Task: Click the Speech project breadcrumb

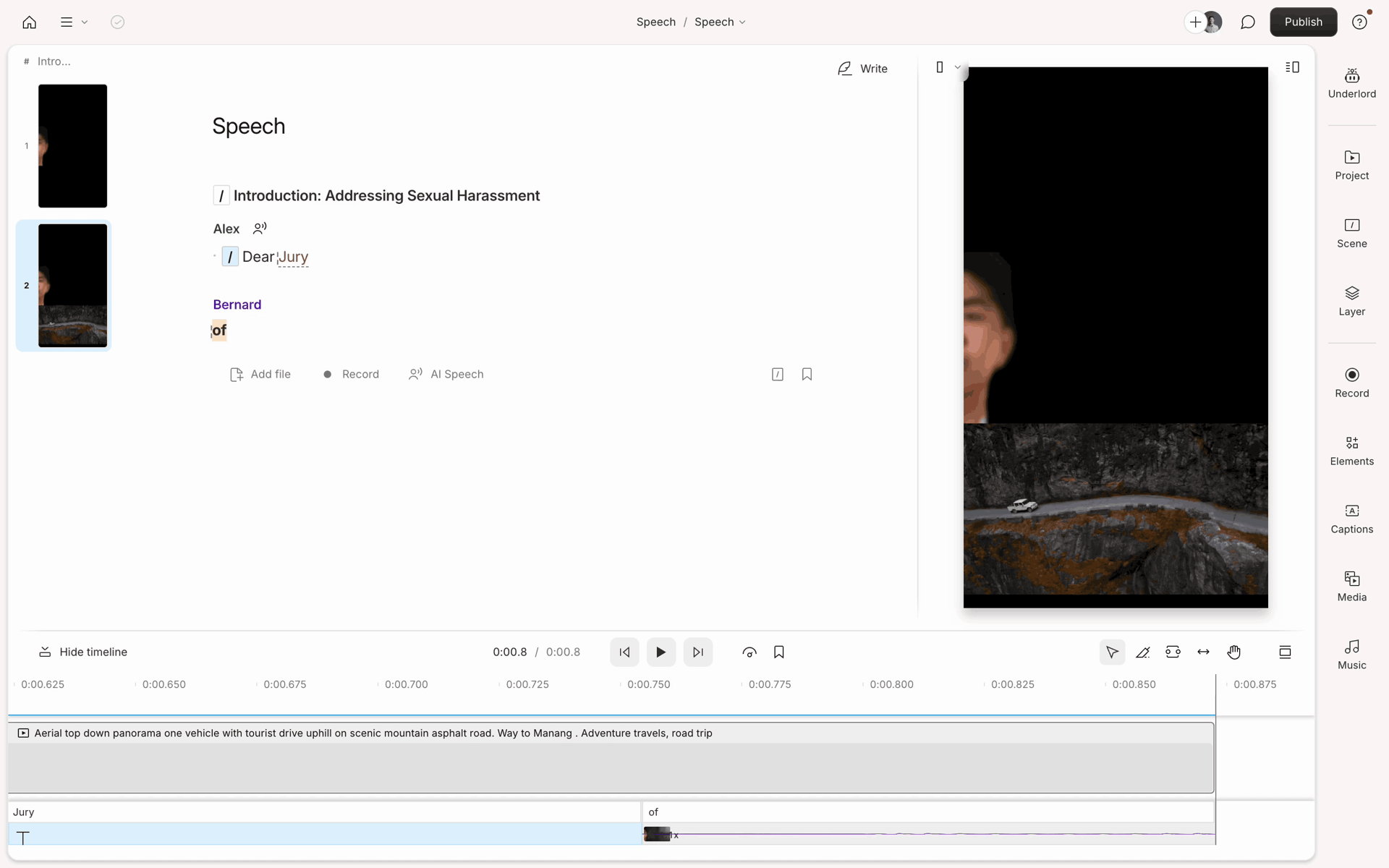Action: click(655, 22)
